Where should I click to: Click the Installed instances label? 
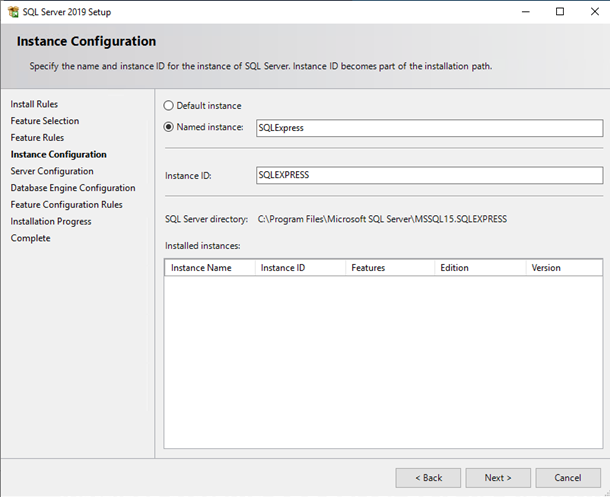[x=203, y=246]
